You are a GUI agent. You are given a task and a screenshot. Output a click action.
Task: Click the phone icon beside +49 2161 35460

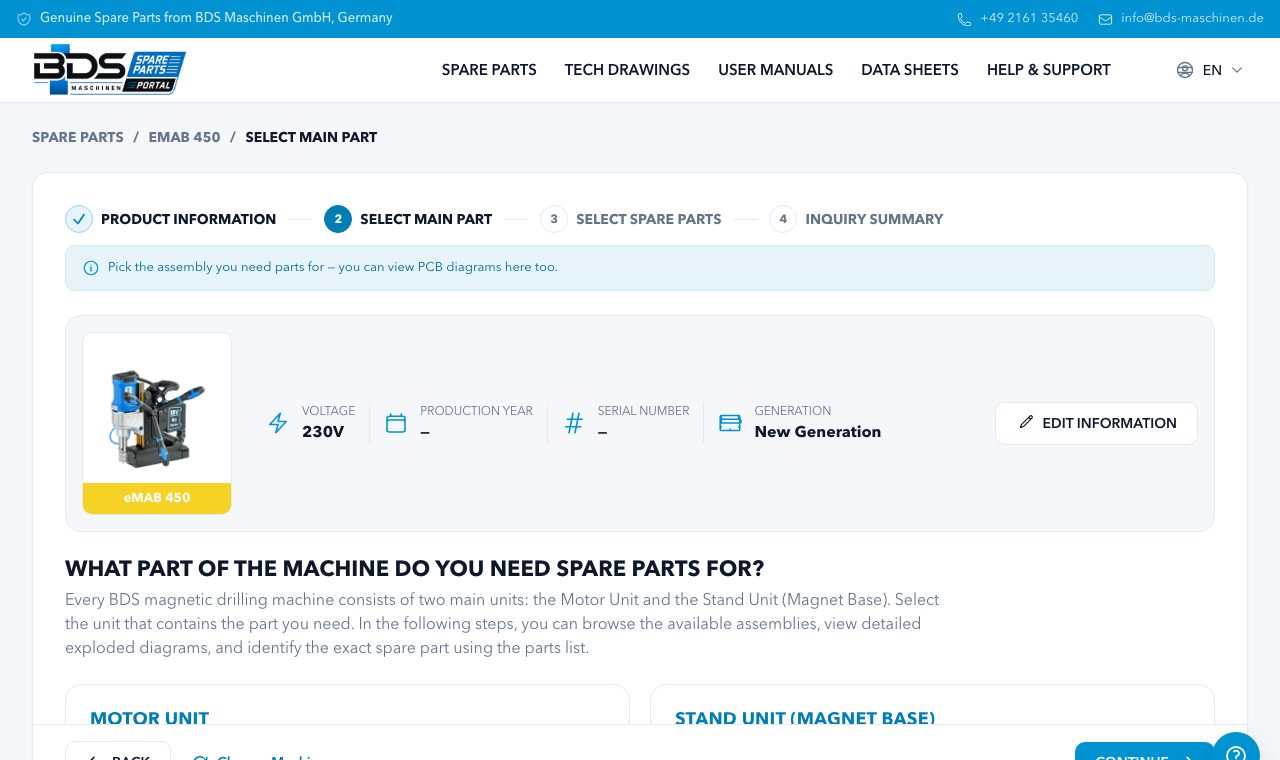click(x=964, y=19)
